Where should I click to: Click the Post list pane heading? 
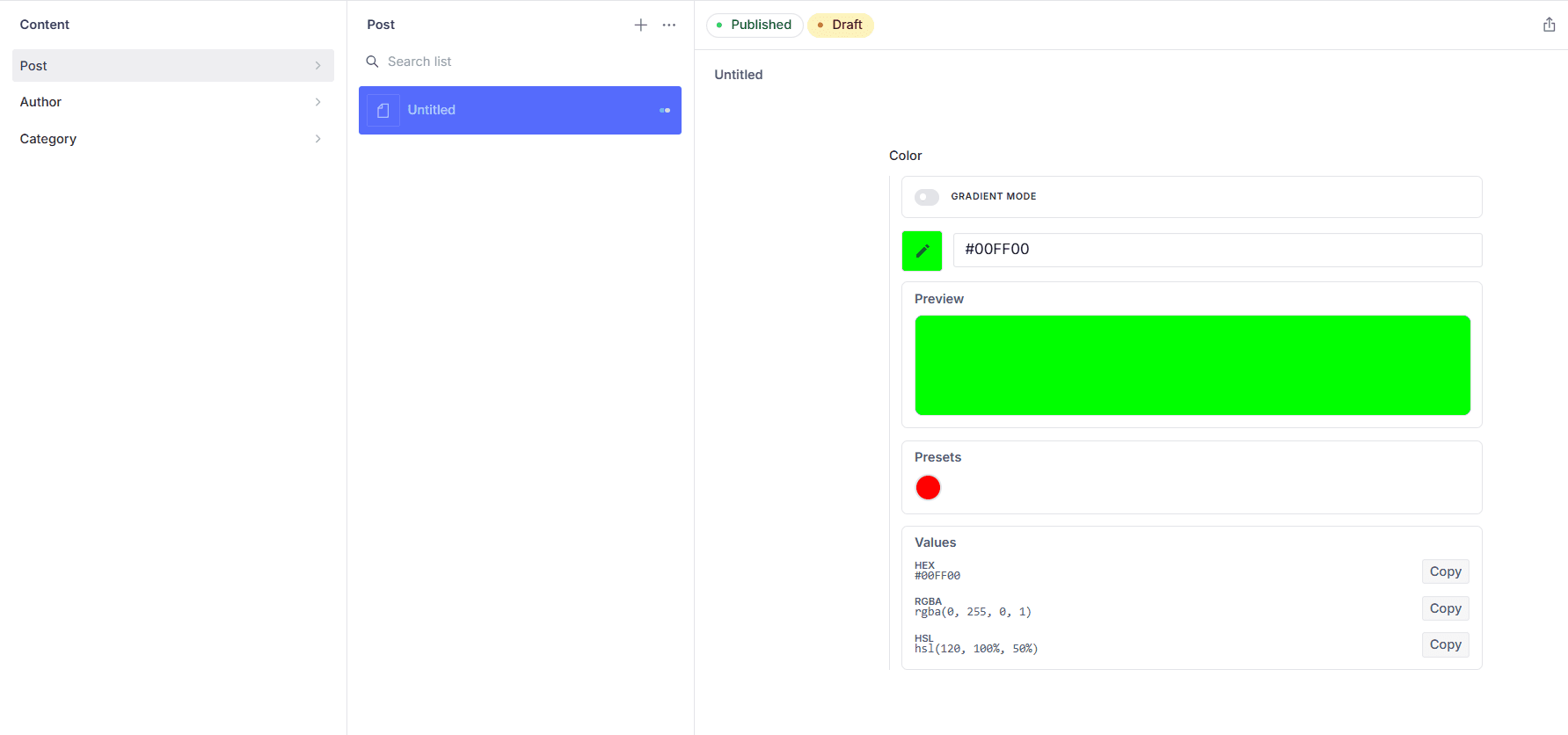pos(381,25)
